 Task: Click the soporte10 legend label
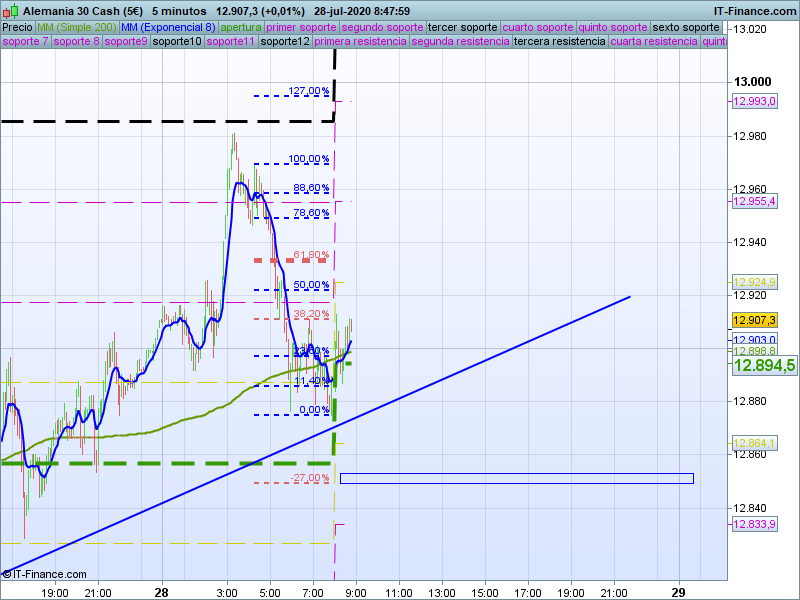tap(178, 42)
